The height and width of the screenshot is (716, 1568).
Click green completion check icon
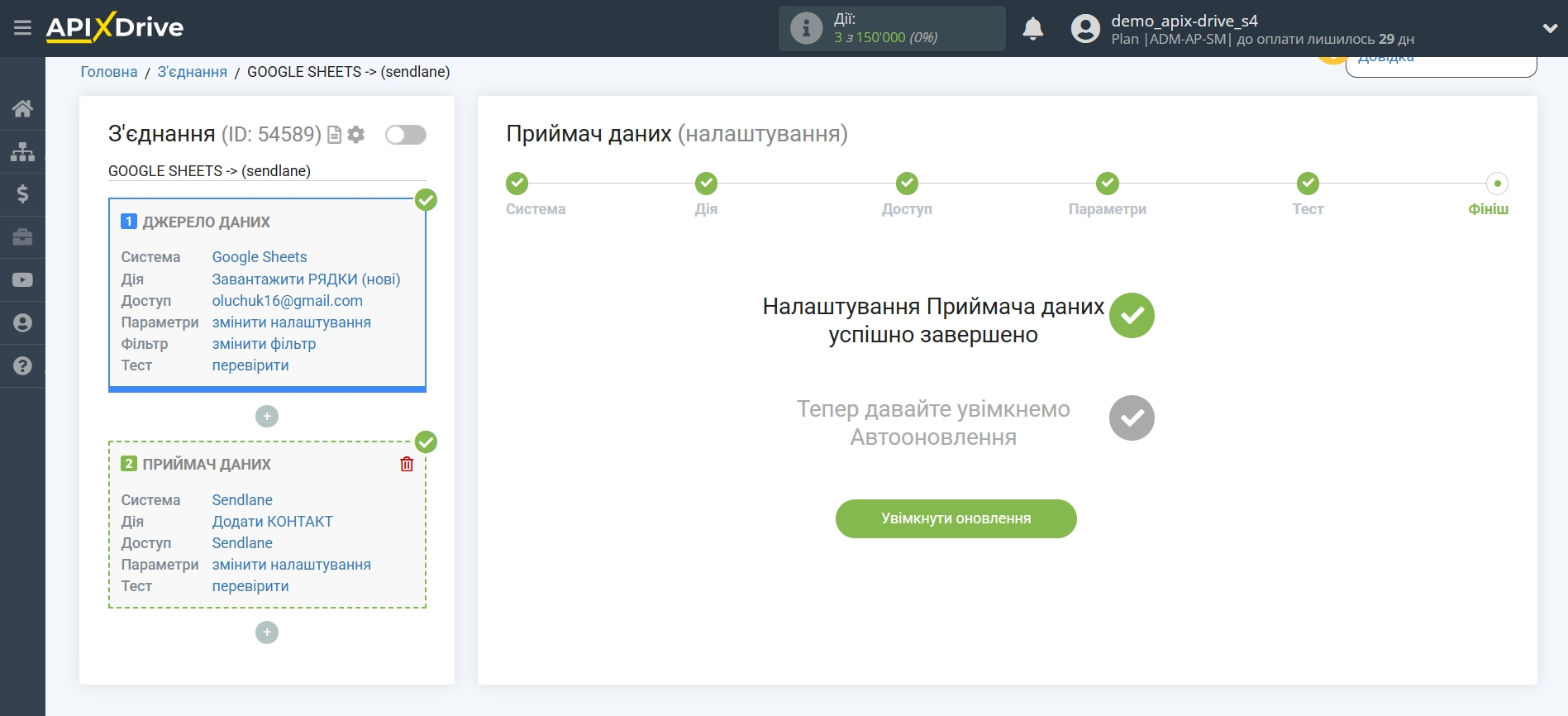1132,315
